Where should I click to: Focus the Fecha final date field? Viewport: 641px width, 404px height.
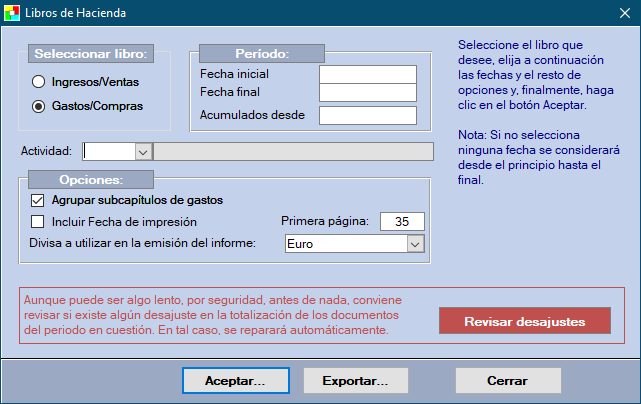coord(367,93)
